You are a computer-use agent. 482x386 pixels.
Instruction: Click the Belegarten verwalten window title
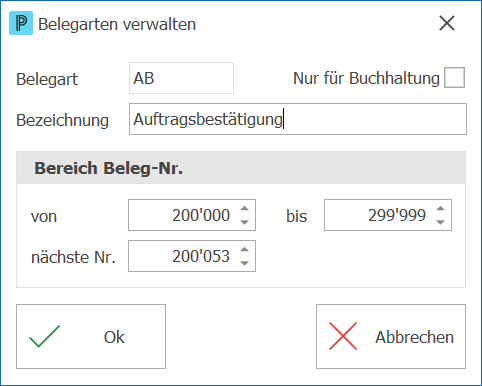tap(117, 24)
